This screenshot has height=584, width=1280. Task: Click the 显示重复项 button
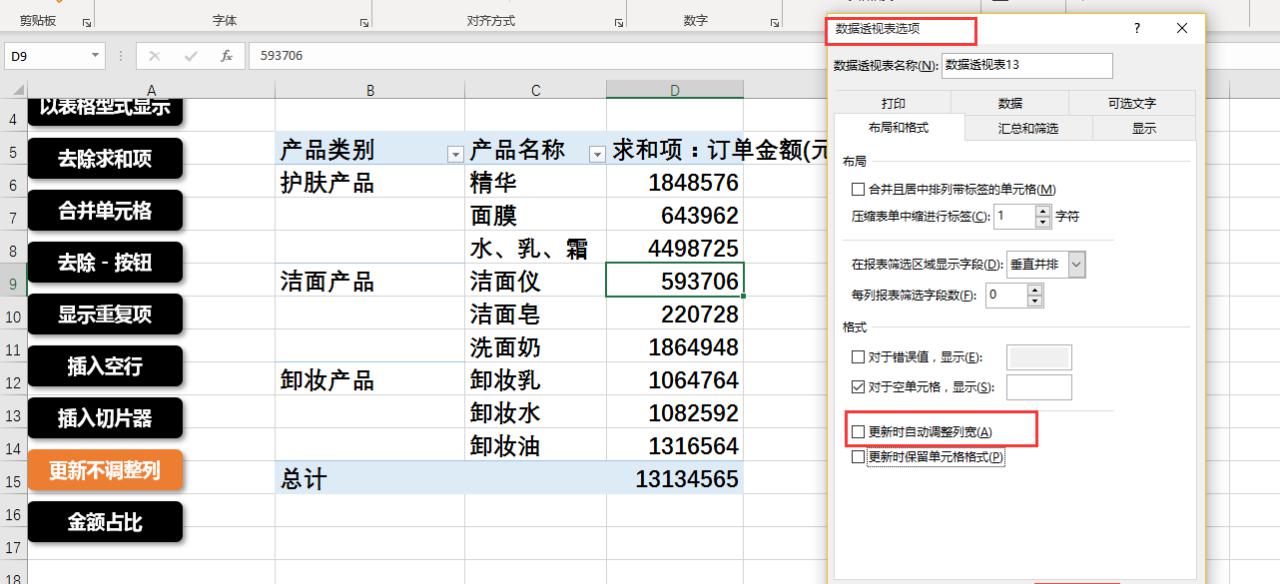pos(105,315)
